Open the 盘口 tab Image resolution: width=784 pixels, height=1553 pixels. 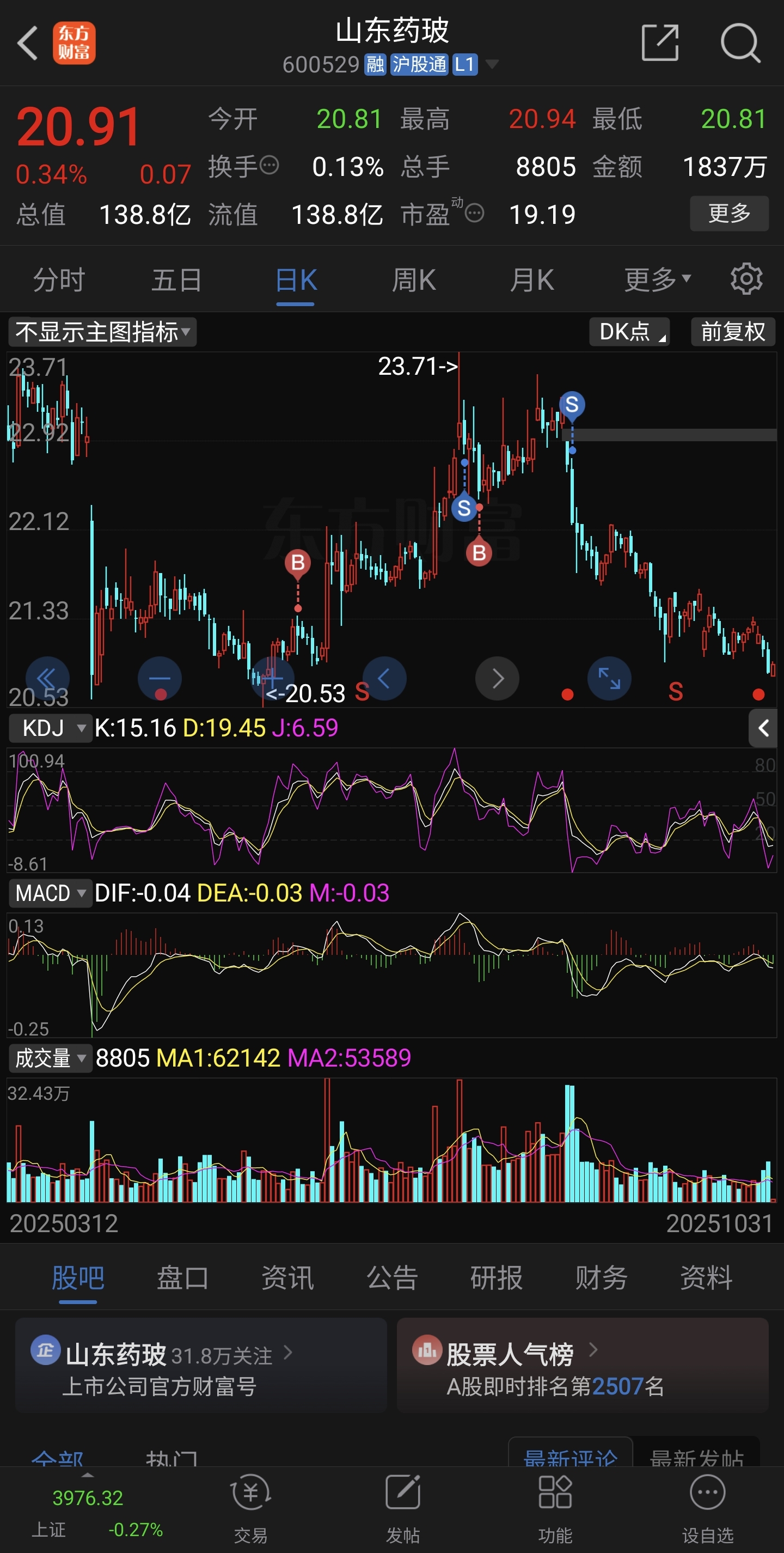coord(182,1277)
